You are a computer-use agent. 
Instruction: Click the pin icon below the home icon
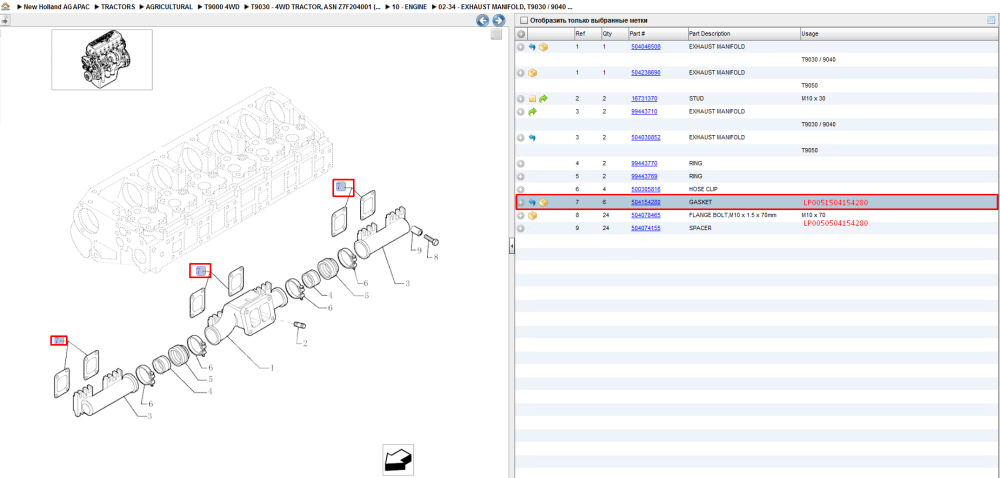click(x=5, y=20)
